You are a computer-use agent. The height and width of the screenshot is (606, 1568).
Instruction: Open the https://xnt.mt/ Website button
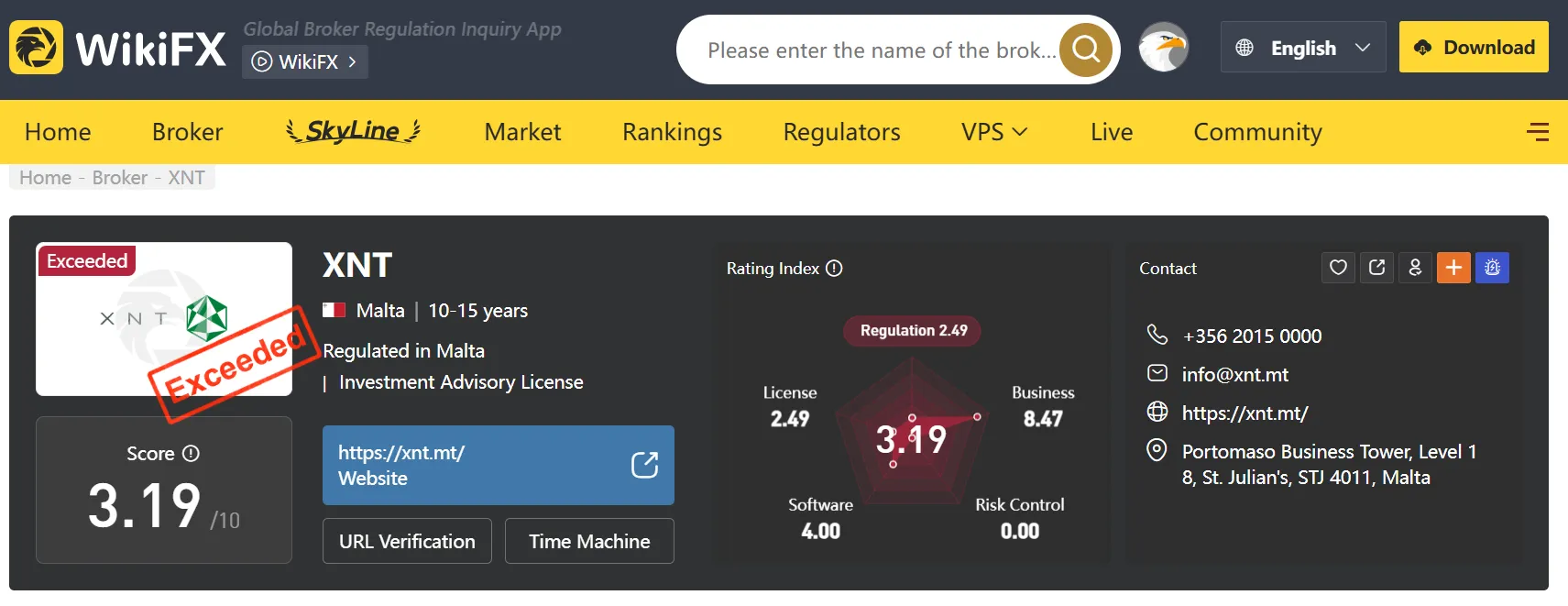coord(498,465)
